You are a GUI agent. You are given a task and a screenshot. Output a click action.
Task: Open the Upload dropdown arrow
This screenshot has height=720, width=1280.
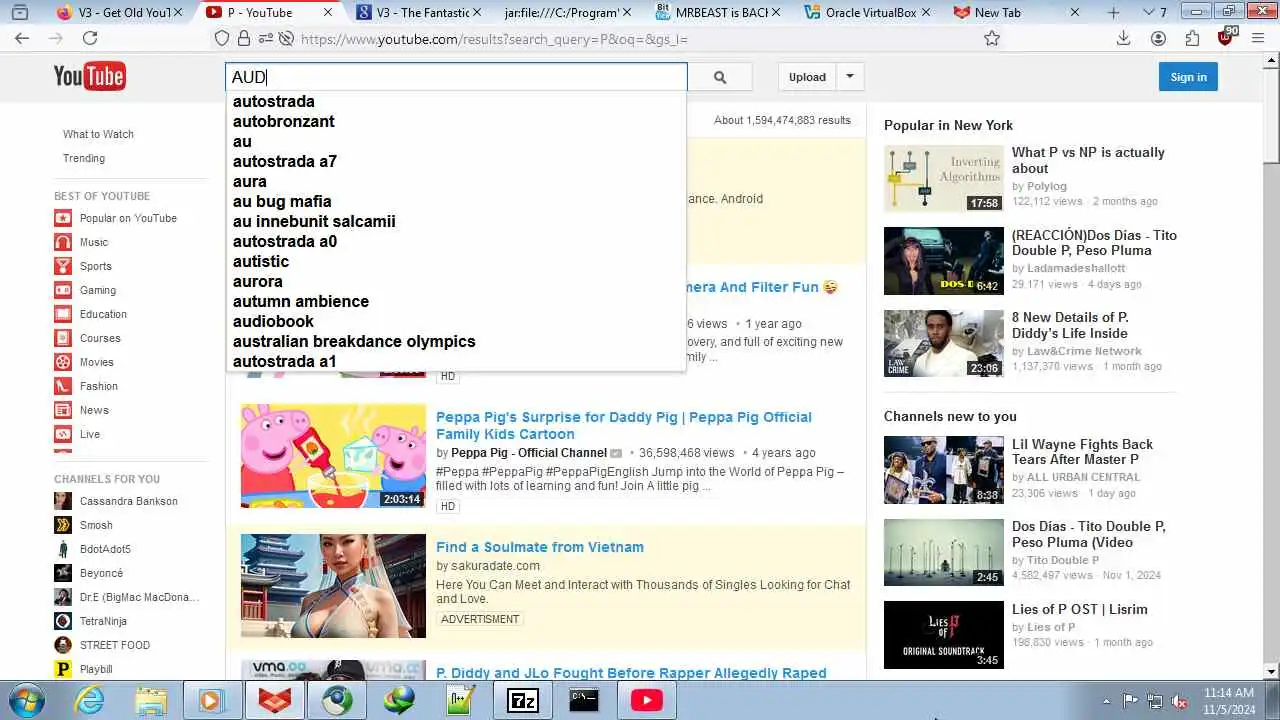[x=850, y=77]
